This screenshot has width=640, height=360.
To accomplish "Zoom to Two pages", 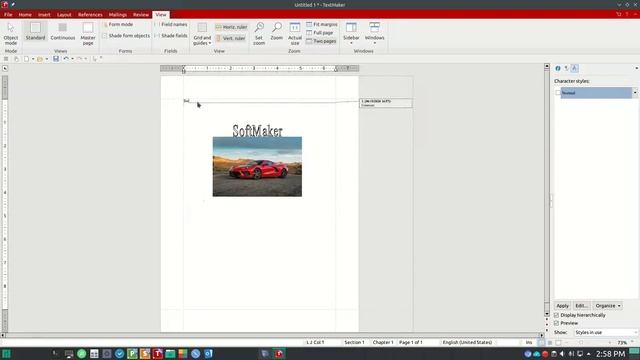I will pyautogui.click(x=321, y=41).
